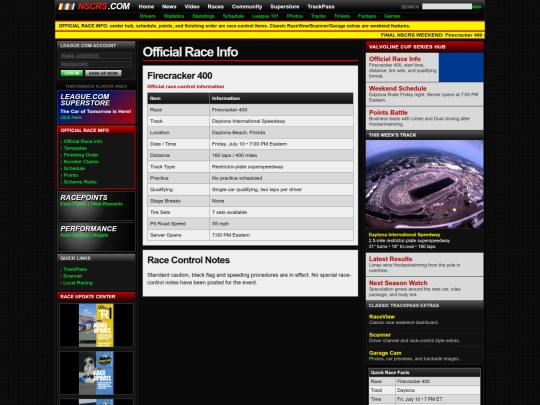Click the NSCRS.COM site logo
This screenshot has width=540, height=405.
coord(94,6)
